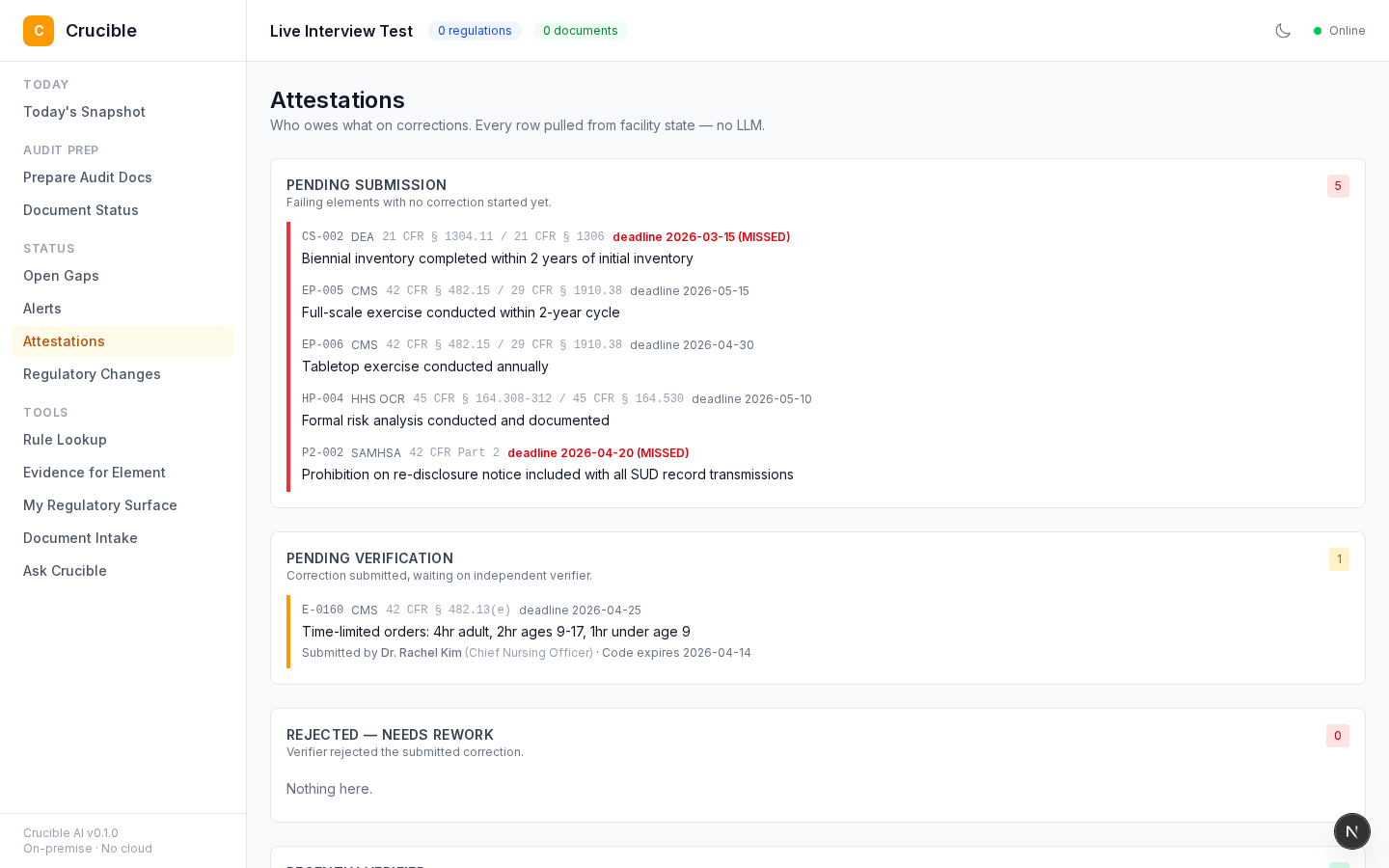View Open Gaps
The width and height of the screenshot is (1389, 868).
click(61, 276)
